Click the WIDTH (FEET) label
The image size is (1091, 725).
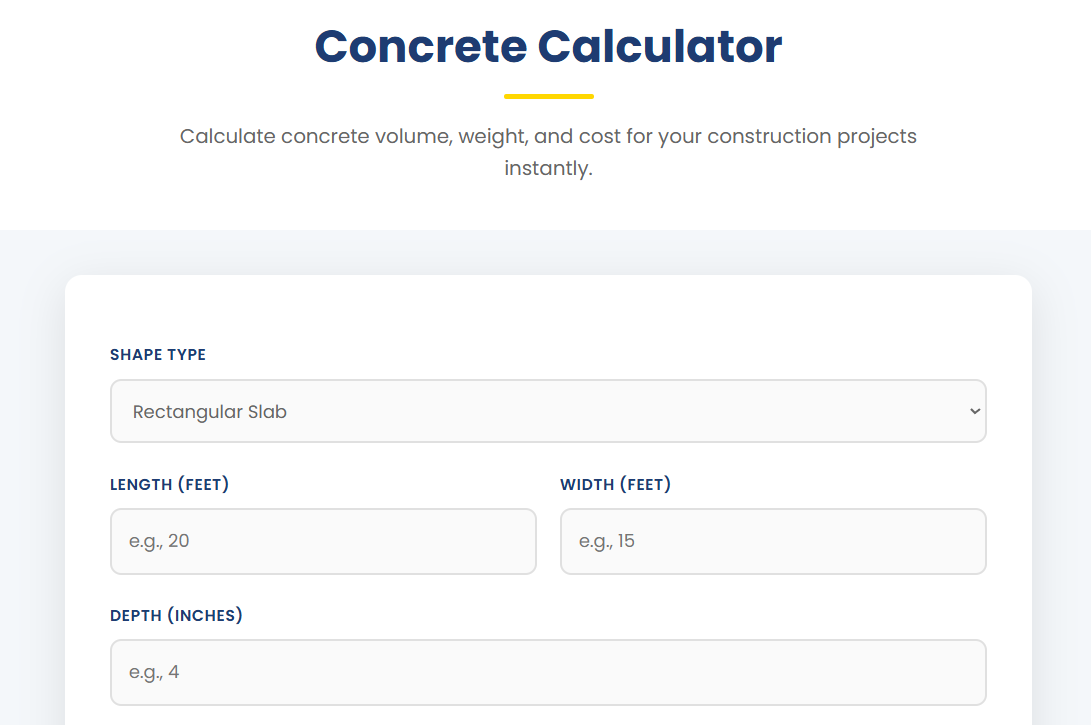616,484
